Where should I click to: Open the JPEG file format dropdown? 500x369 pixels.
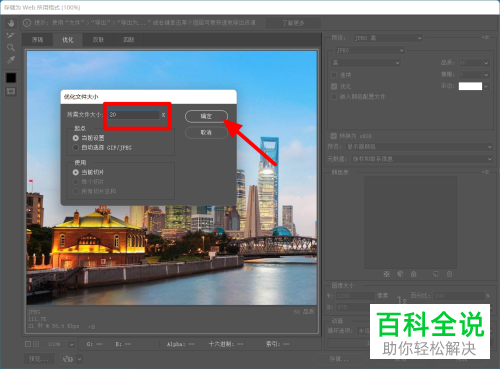click(370, 50)
